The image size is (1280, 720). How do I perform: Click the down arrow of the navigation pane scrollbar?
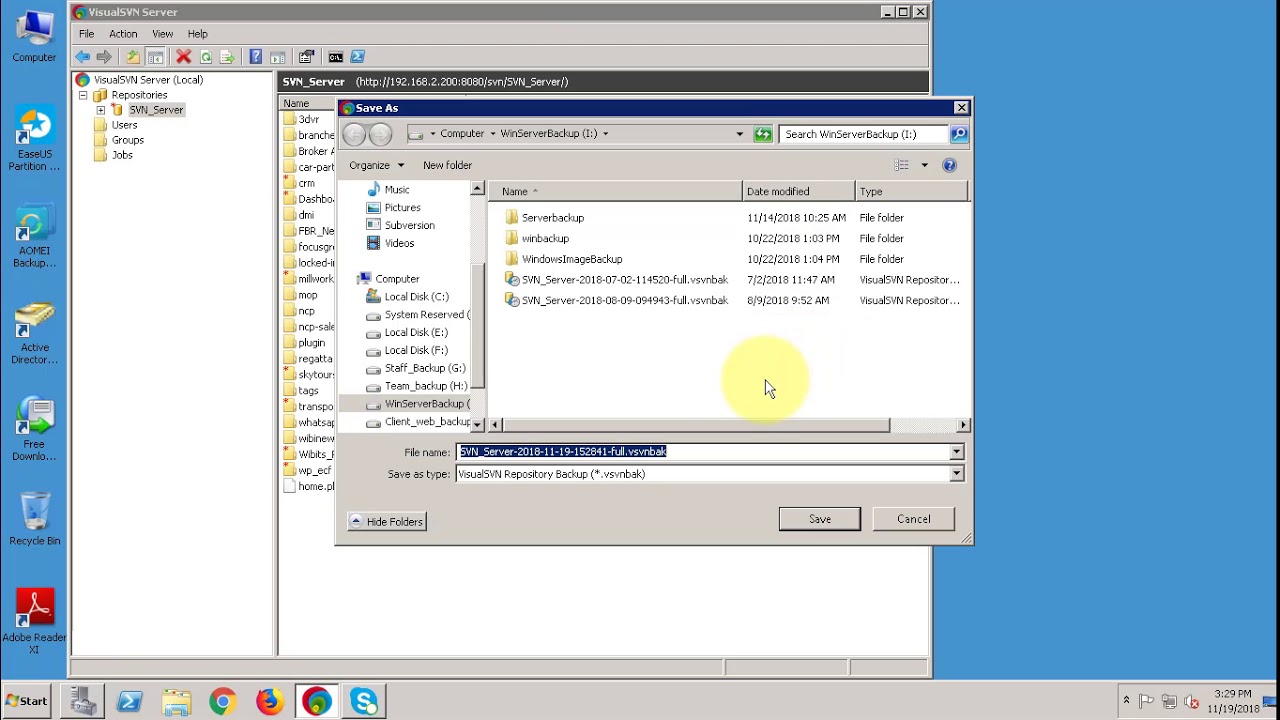click(x=477, y=424)
